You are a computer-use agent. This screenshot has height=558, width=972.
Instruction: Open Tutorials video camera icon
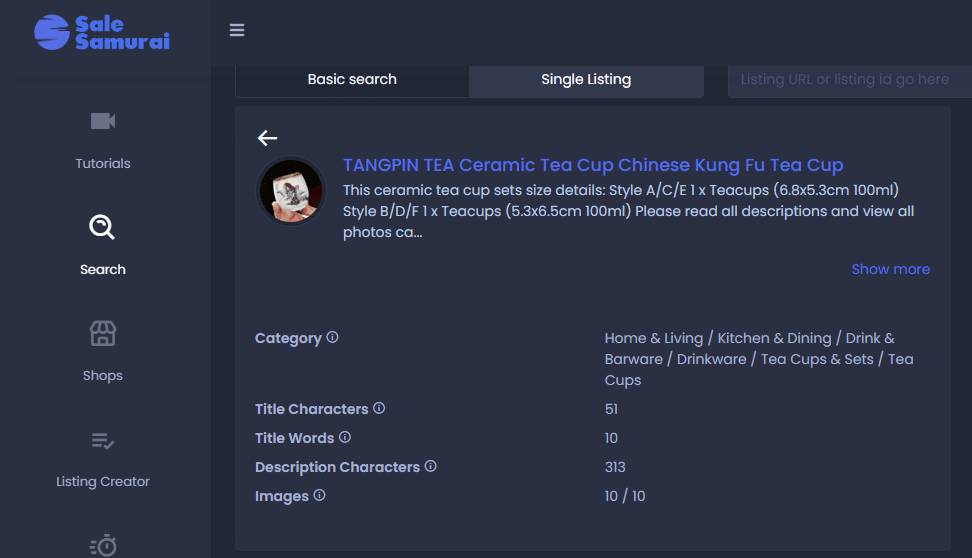tap(103, 121)
